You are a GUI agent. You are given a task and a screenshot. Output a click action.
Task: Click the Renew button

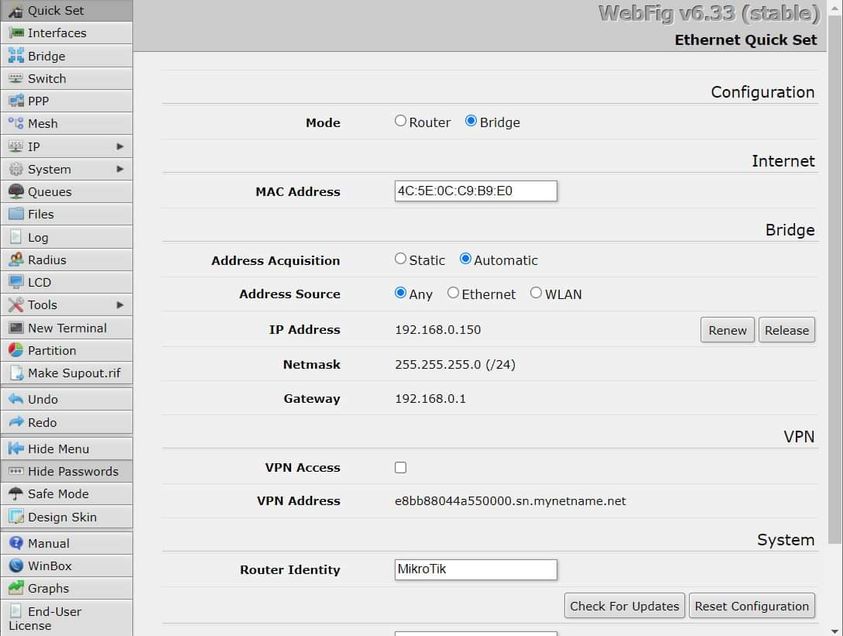(x=727, y=330)
